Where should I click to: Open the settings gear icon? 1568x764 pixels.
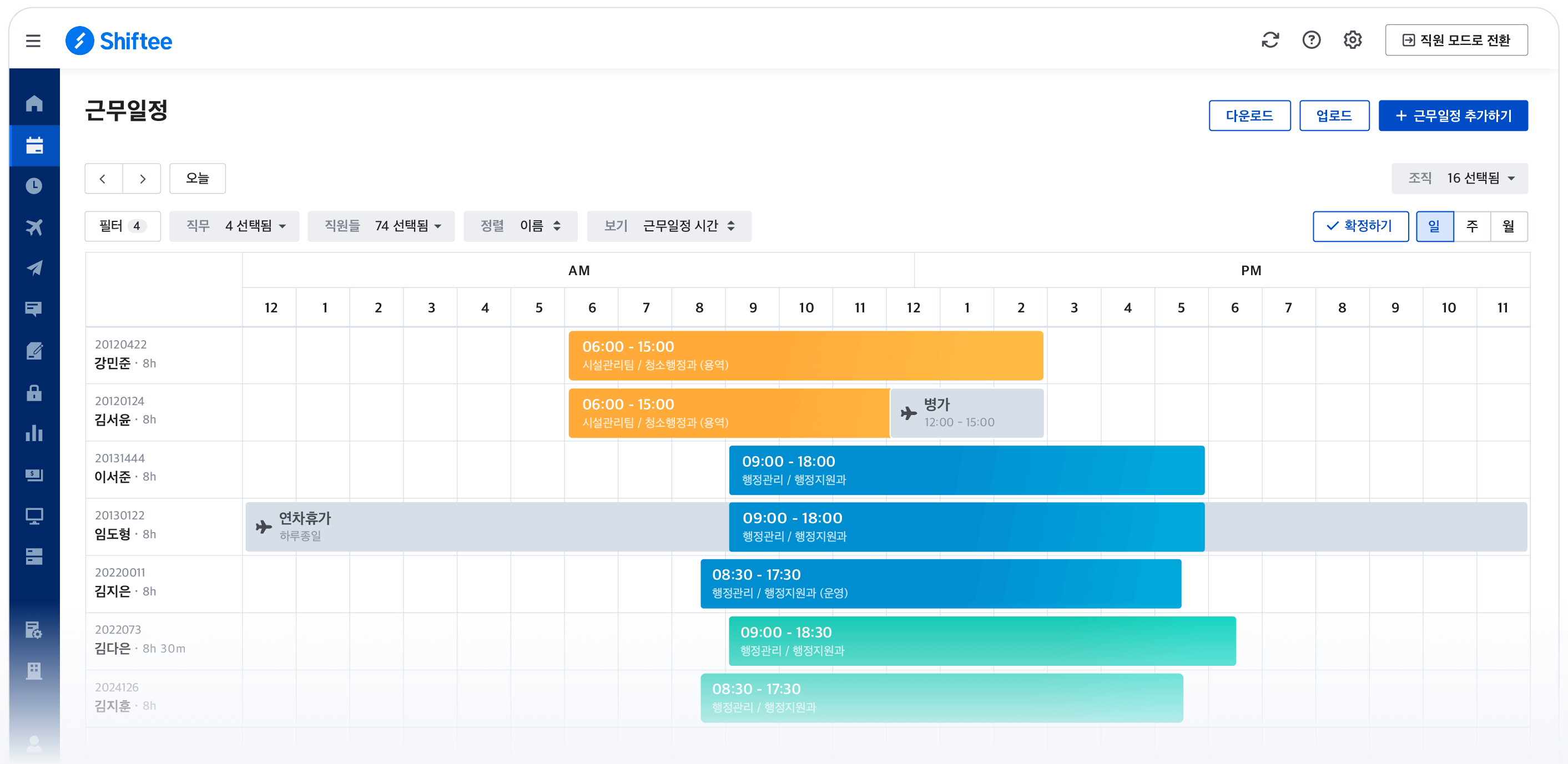(x=1352, y=40)
